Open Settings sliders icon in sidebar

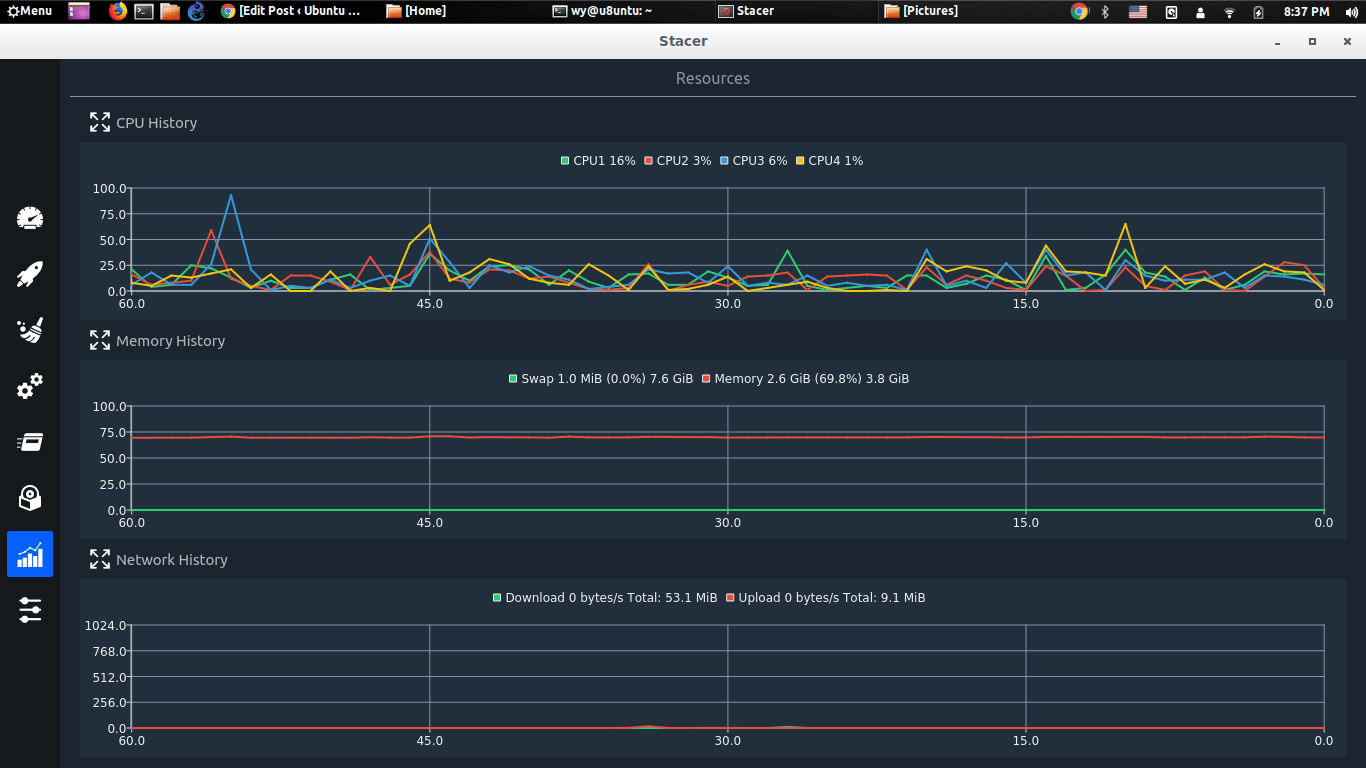click(30, 610)
